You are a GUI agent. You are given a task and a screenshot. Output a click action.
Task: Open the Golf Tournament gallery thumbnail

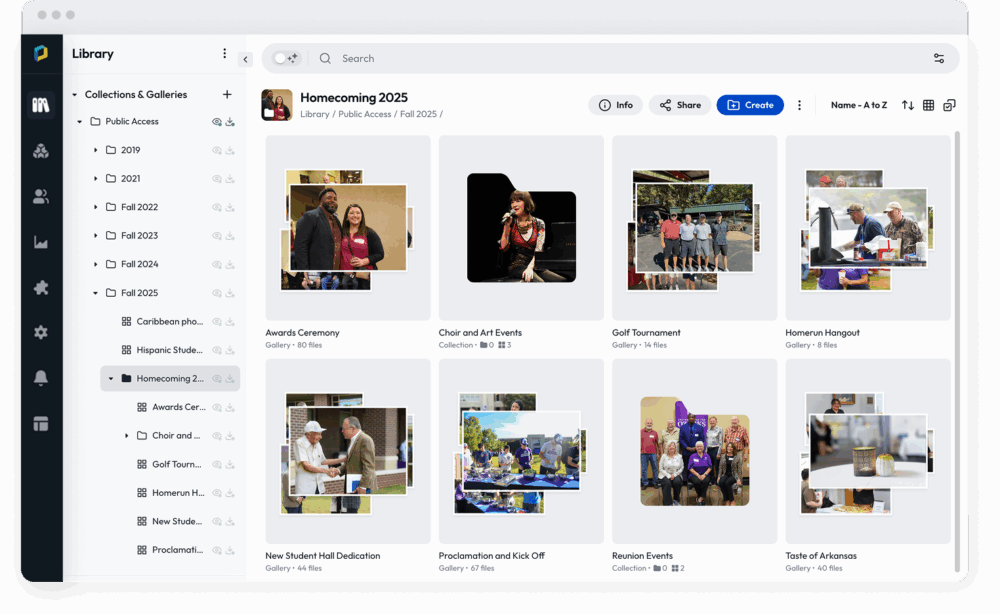[x=694, y=228]
